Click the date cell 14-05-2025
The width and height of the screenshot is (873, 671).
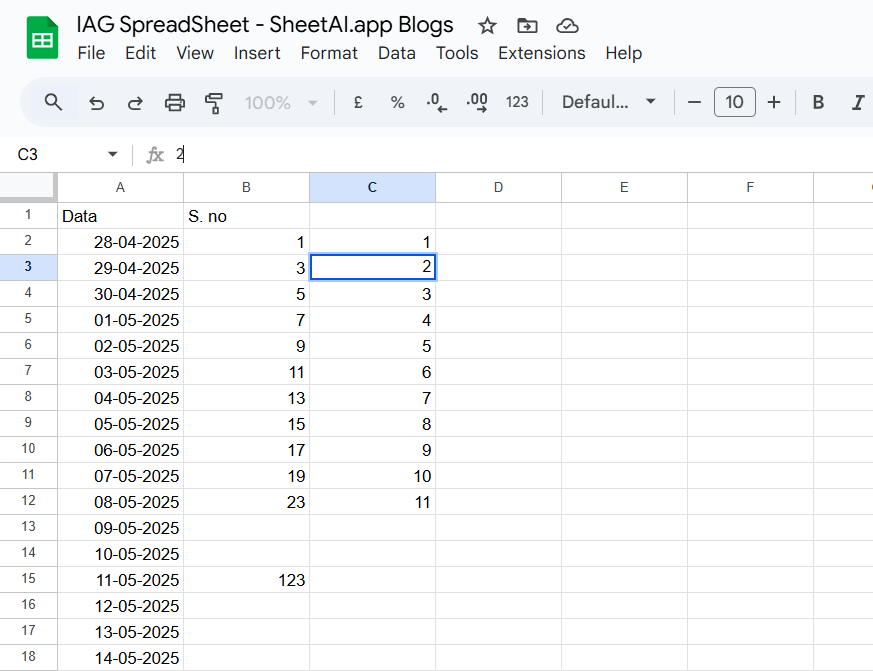[120, 658]
